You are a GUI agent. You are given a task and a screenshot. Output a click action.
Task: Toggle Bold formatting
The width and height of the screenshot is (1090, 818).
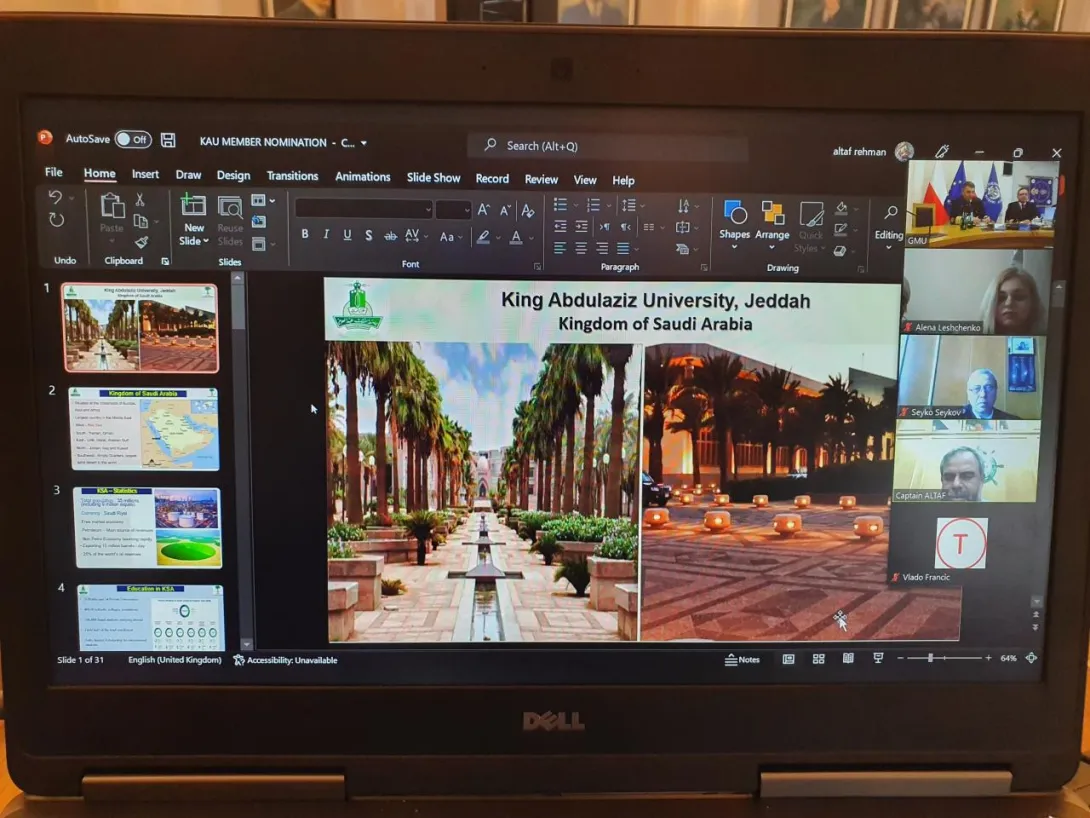click(305, 235)
